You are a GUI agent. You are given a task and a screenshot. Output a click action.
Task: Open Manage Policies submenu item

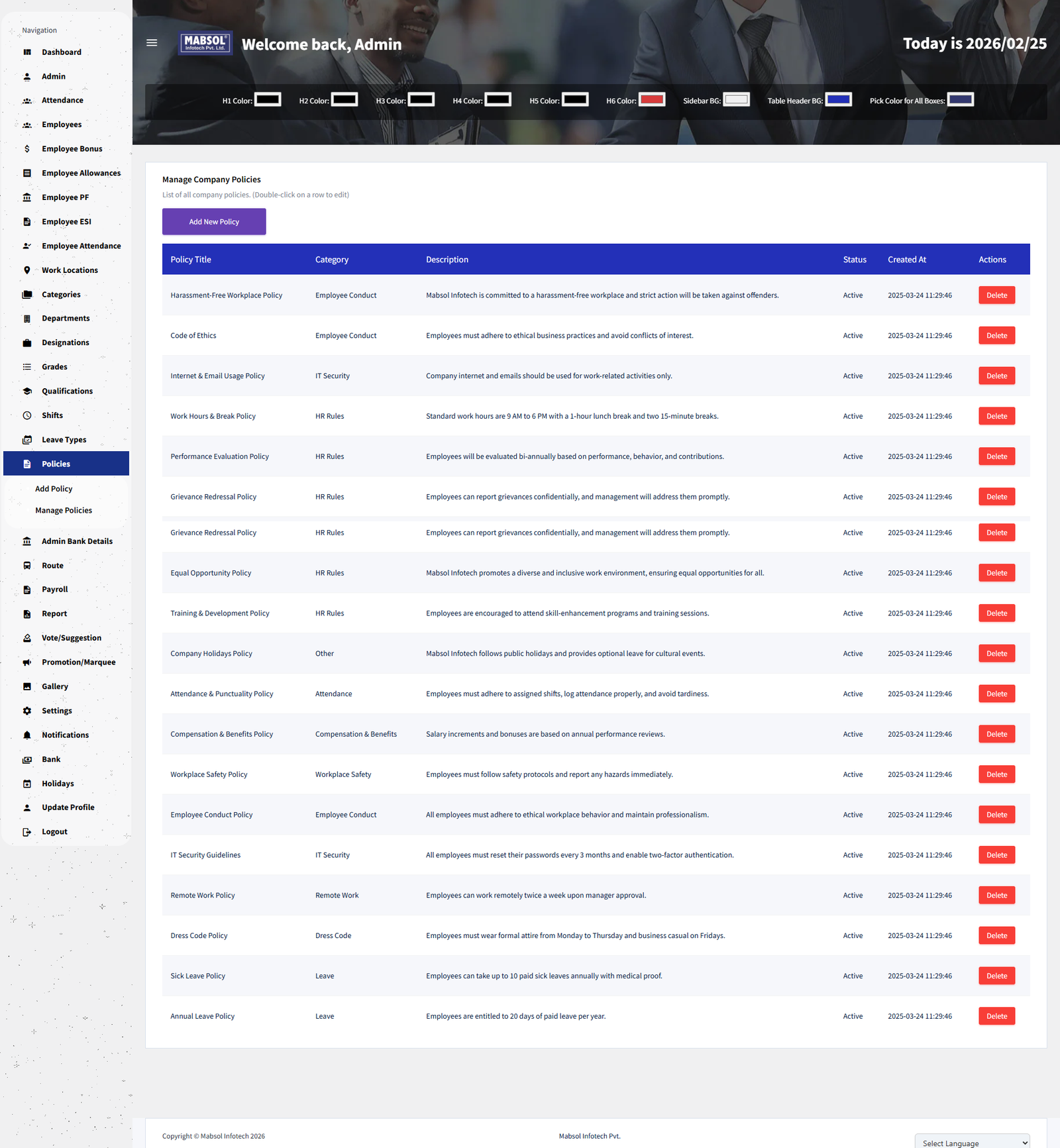64,511
